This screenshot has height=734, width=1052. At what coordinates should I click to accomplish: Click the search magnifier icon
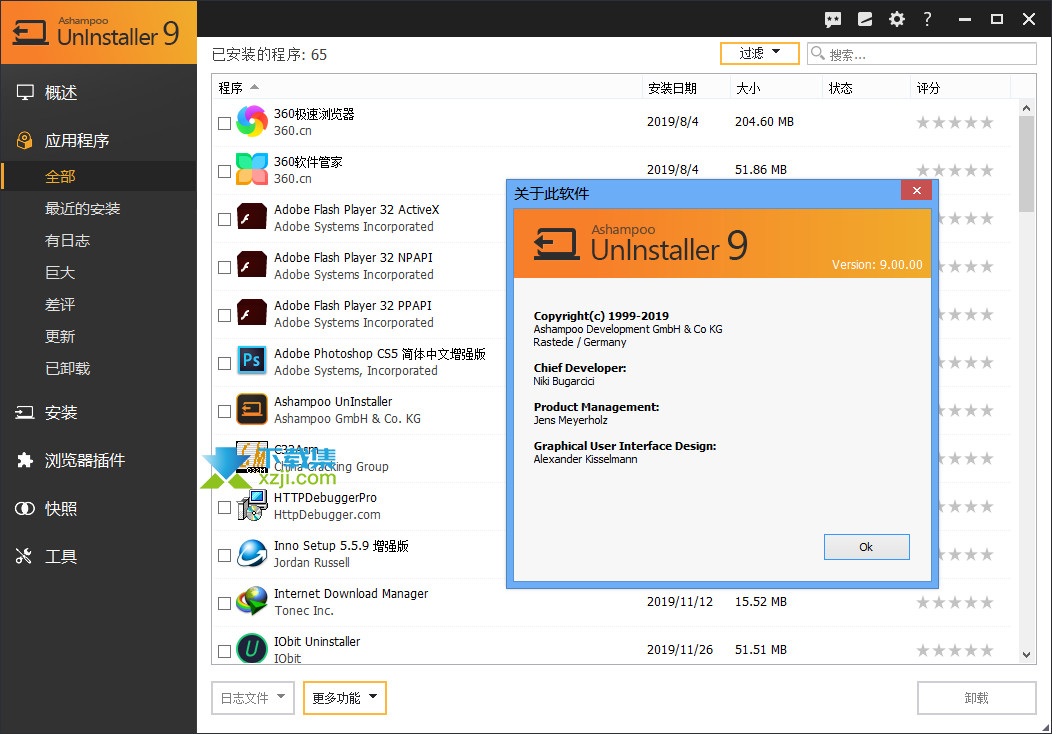(x=818, y=53)
